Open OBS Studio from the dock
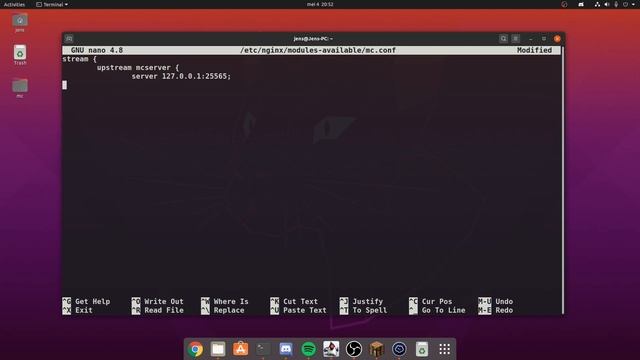Screen dimensions: 640x360 [x=354, y=349]
